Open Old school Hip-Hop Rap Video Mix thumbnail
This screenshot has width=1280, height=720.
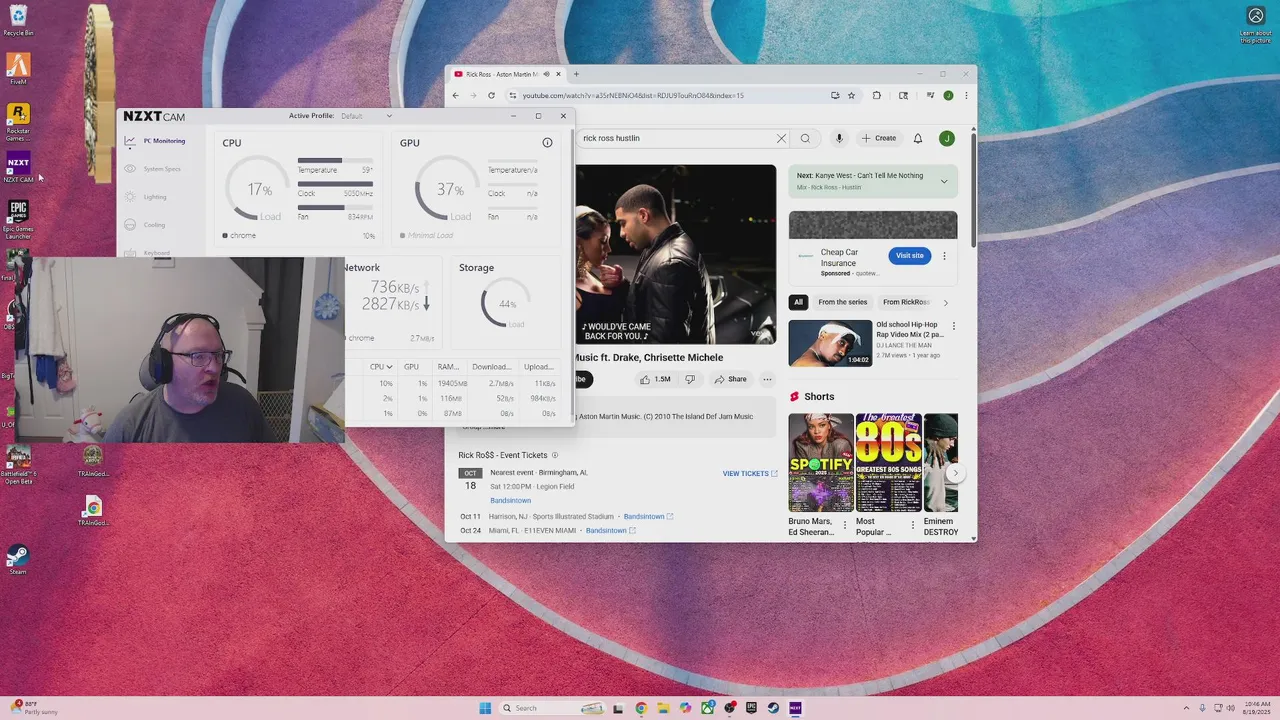tap(830, 343)
